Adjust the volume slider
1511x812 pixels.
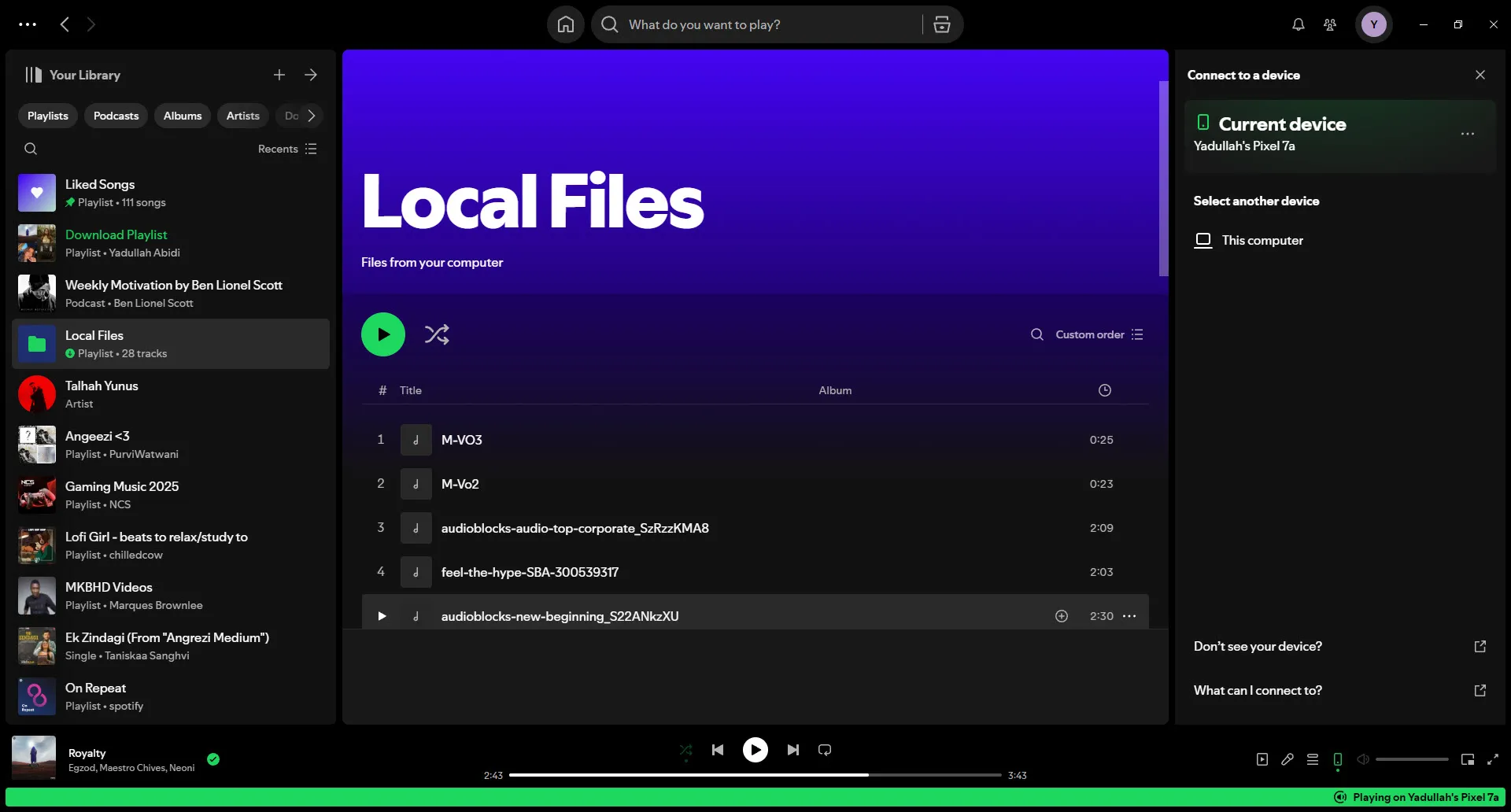[x=1413, y=759]
